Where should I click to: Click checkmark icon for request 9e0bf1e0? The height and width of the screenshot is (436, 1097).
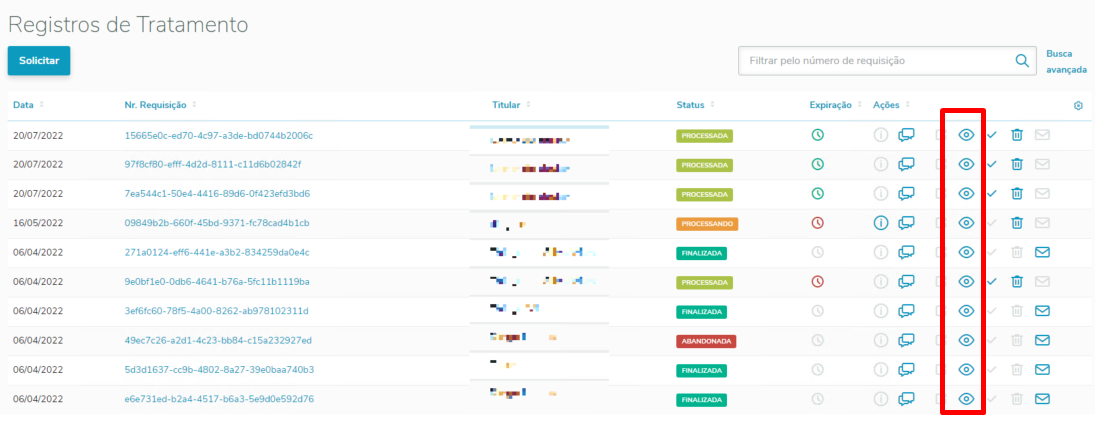point(992,281)
